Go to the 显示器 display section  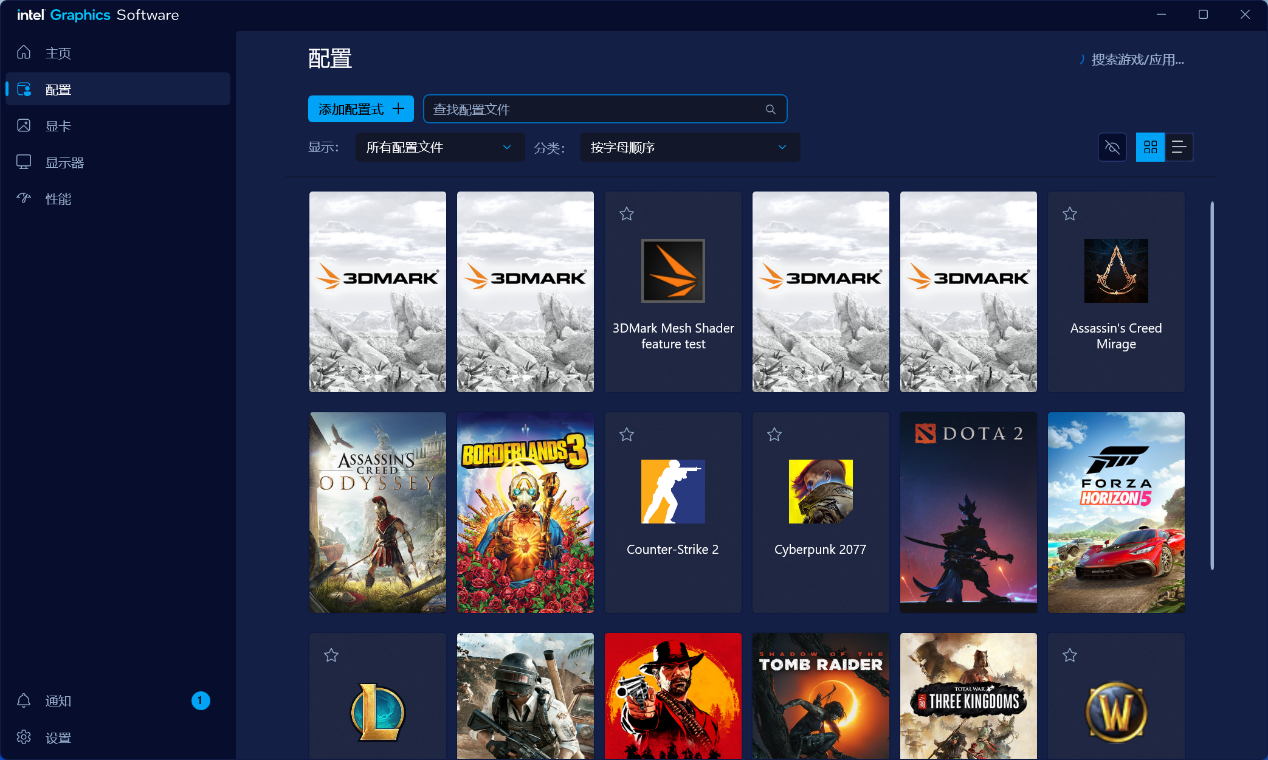118,162
